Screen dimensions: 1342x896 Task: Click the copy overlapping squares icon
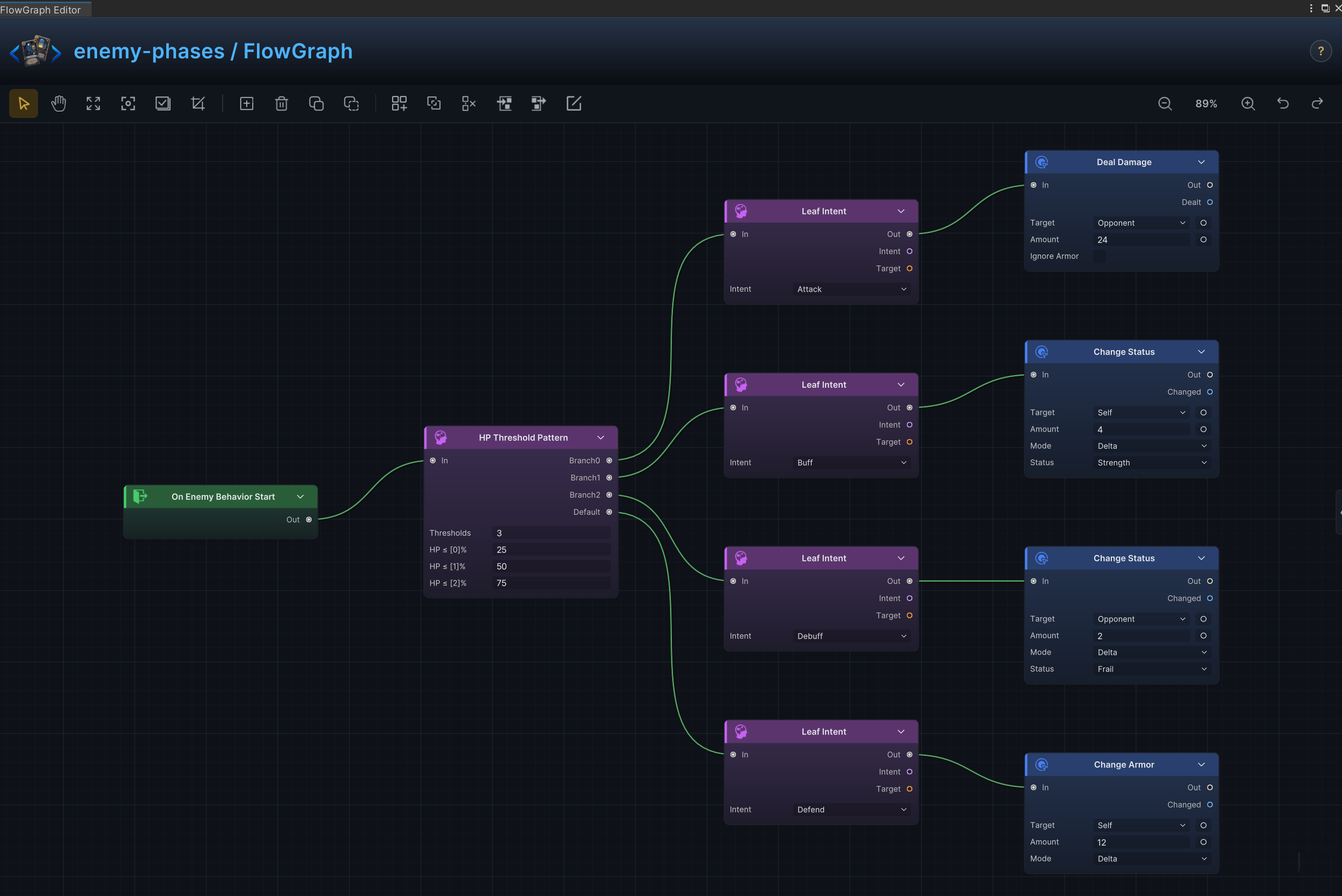(316, 103)
